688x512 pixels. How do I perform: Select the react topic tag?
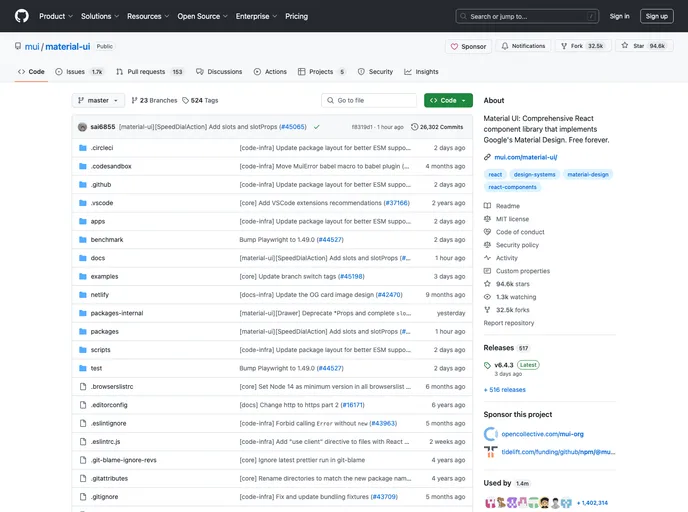coord(495,175)
